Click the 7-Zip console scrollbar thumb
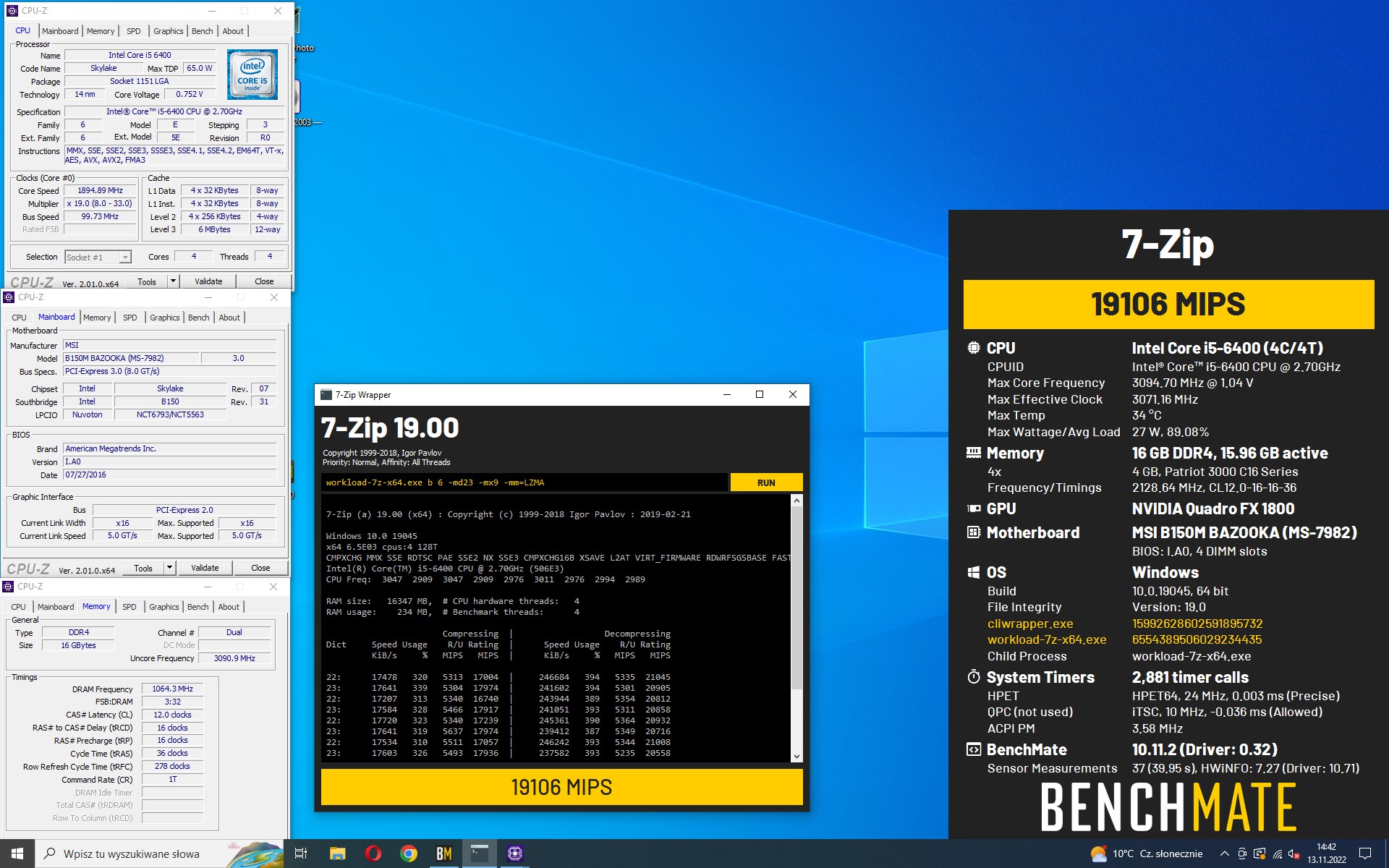 point(797,597)
